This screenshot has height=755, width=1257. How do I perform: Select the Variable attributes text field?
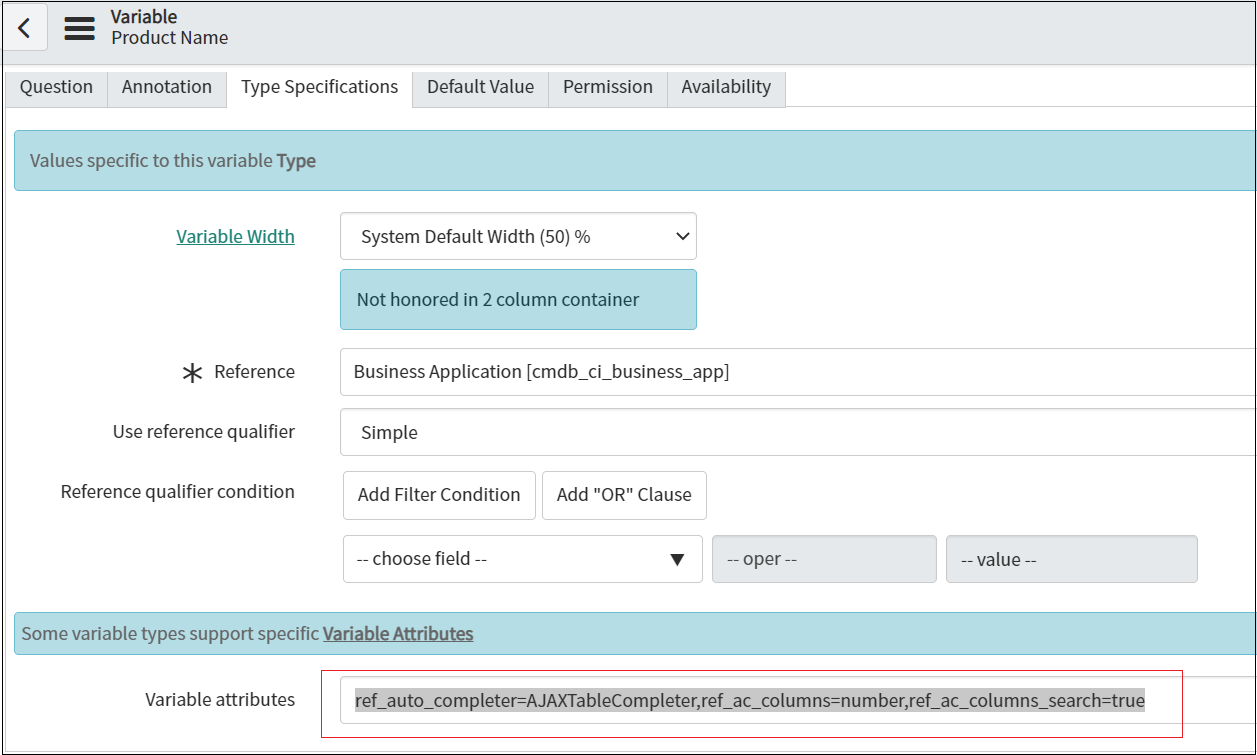click(750, 700)
